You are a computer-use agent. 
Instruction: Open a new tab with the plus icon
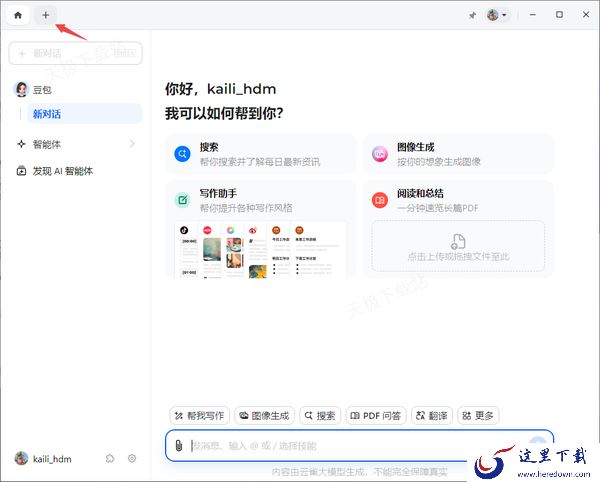(x=45, y=15)
